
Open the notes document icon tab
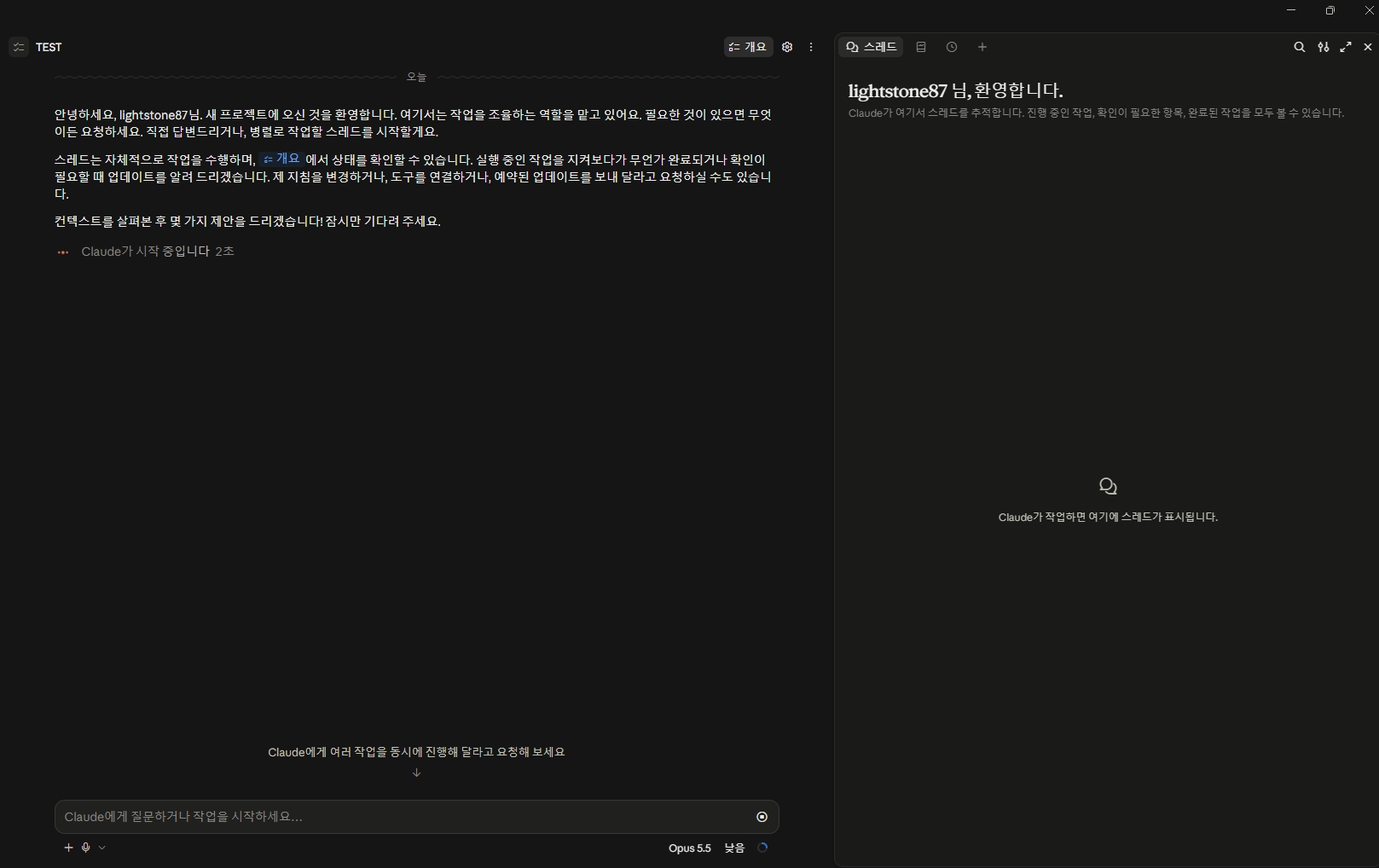point(921,47)
